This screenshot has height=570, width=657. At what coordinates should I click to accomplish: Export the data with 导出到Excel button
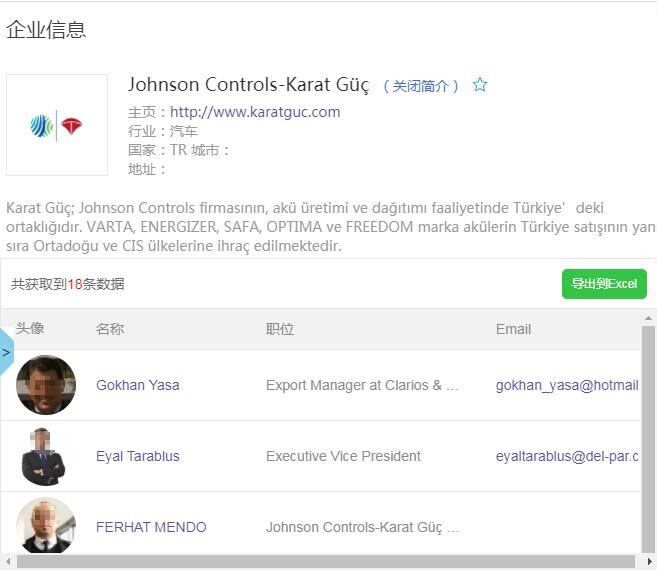[x=604, y=284]
